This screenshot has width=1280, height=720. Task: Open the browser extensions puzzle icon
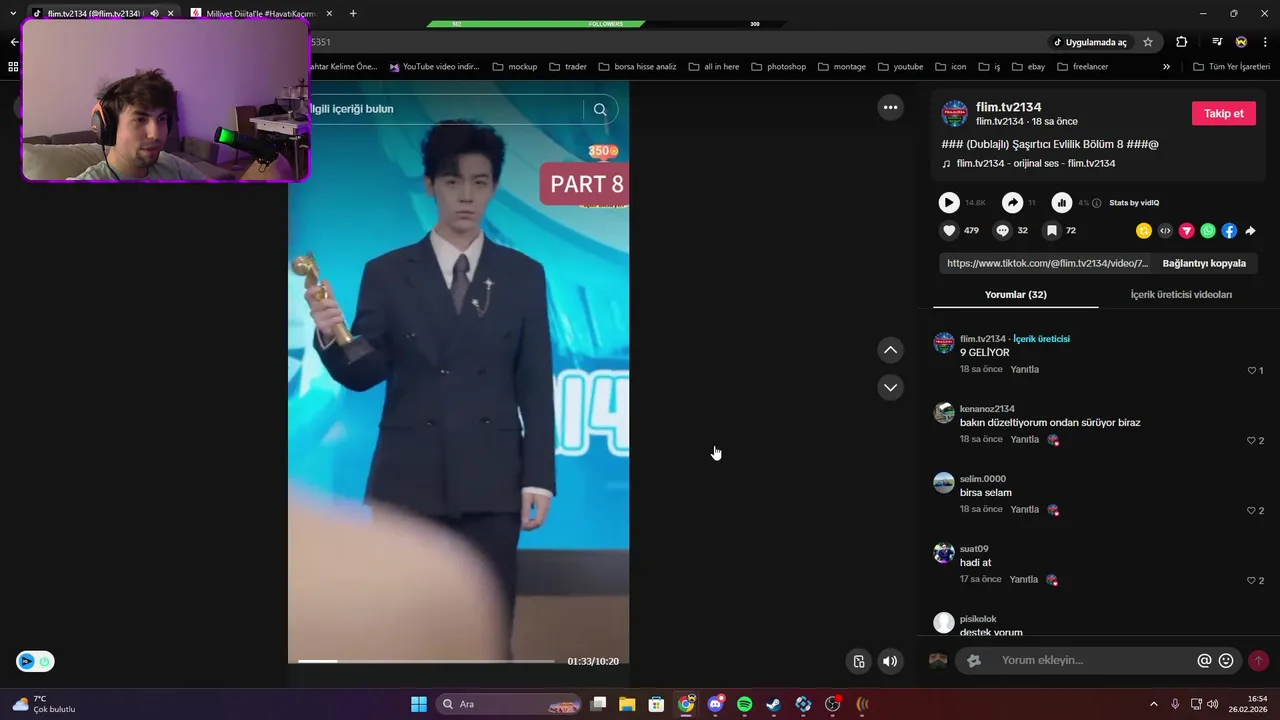(1182, 42)
